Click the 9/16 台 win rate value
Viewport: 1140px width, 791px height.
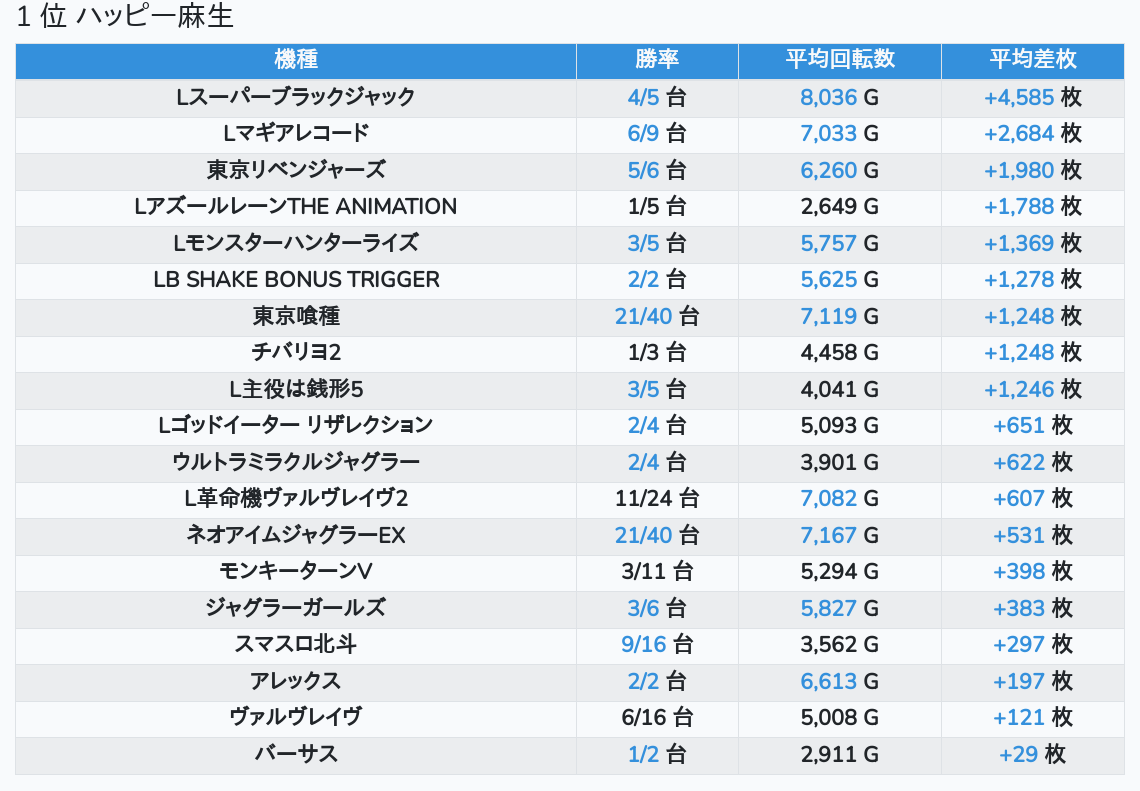[x=657, y=644]
